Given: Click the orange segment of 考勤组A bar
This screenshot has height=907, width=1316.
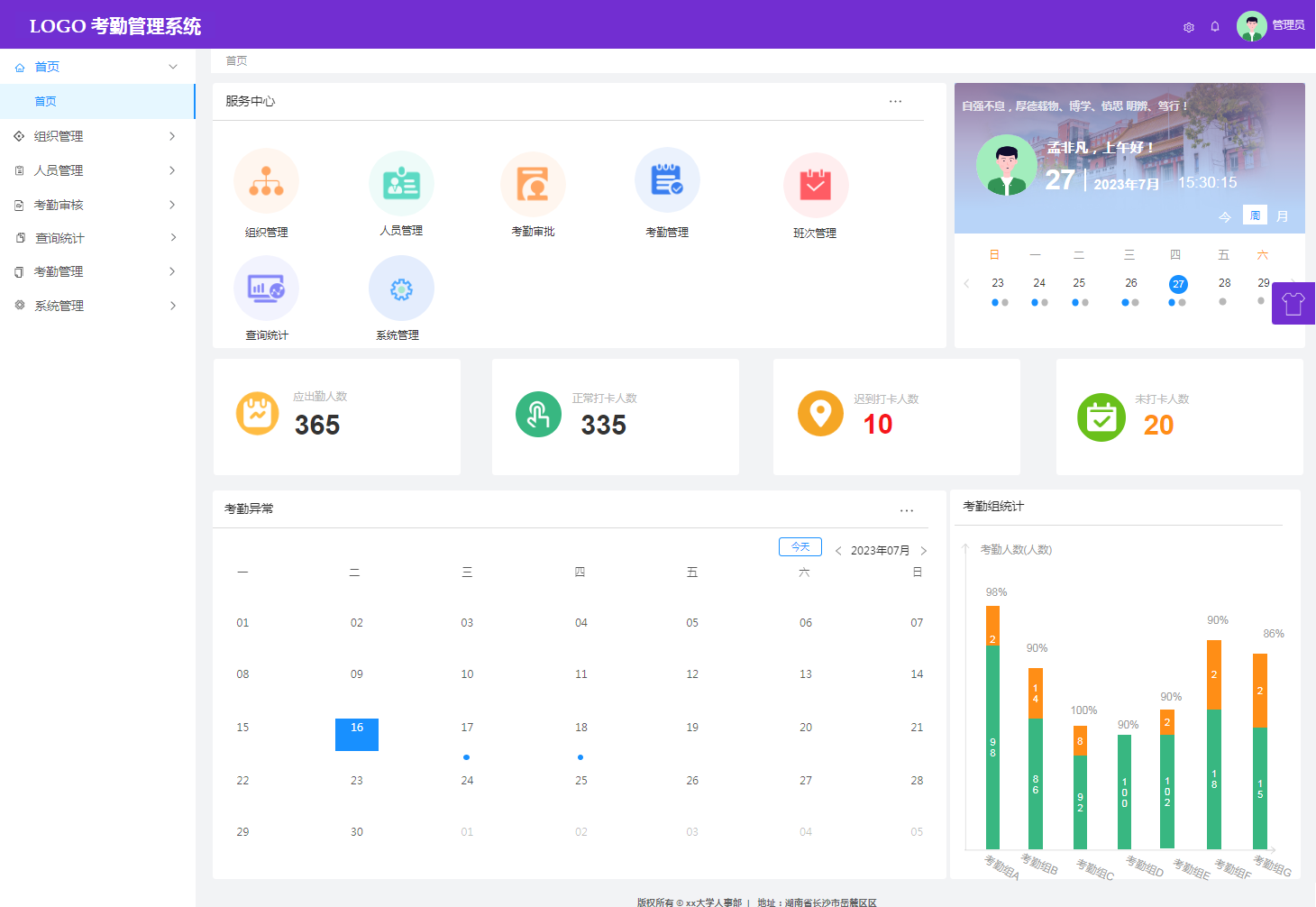Looking at the screenshot, I should pos(992,625).
